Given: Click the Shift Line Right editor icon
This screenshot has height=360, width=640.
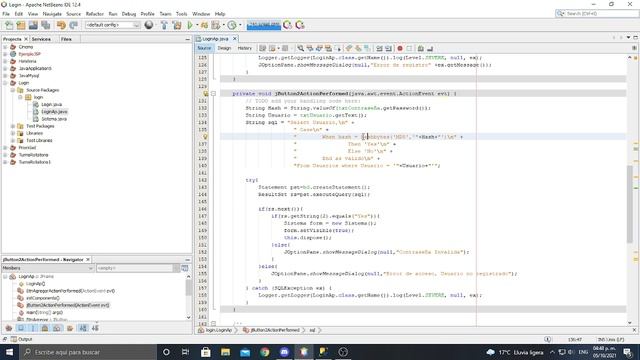Looking at the screenshot, I should 388,48.
